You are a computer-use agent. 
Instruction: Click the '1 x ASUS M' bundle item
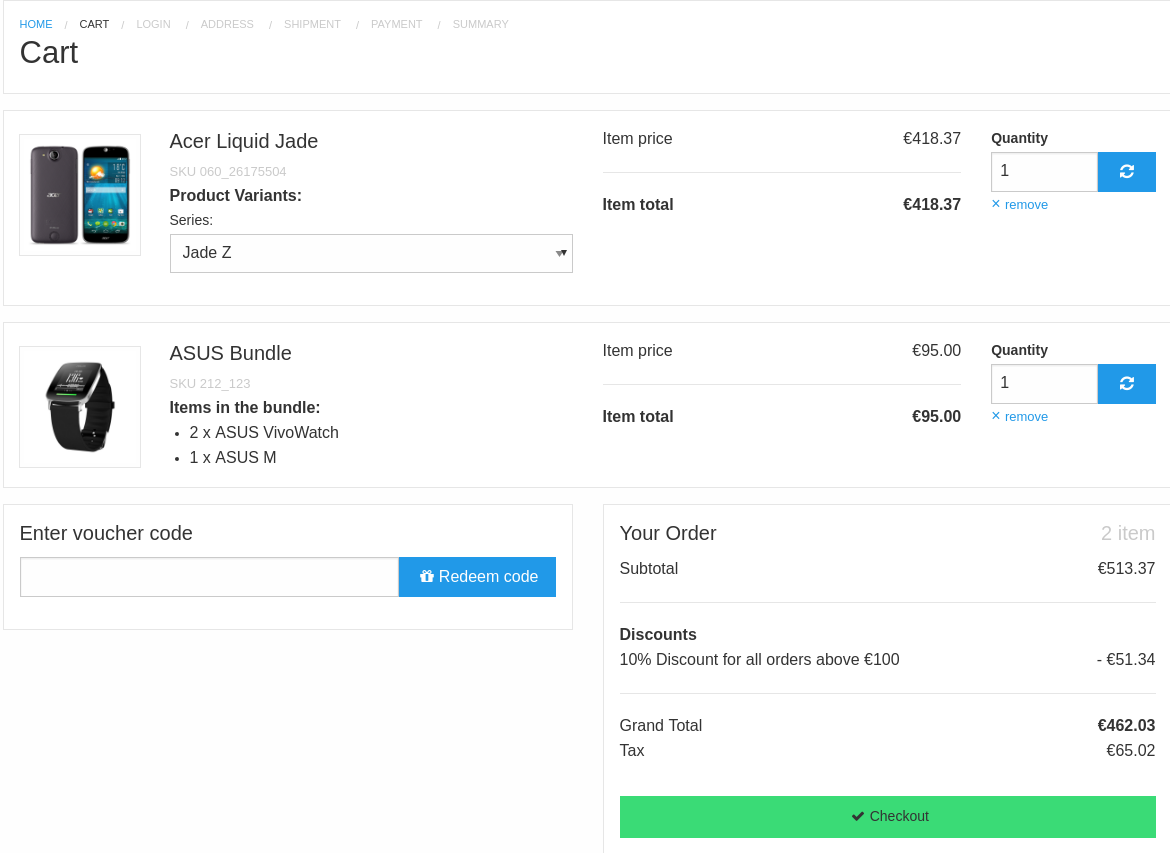click(232, 457)
